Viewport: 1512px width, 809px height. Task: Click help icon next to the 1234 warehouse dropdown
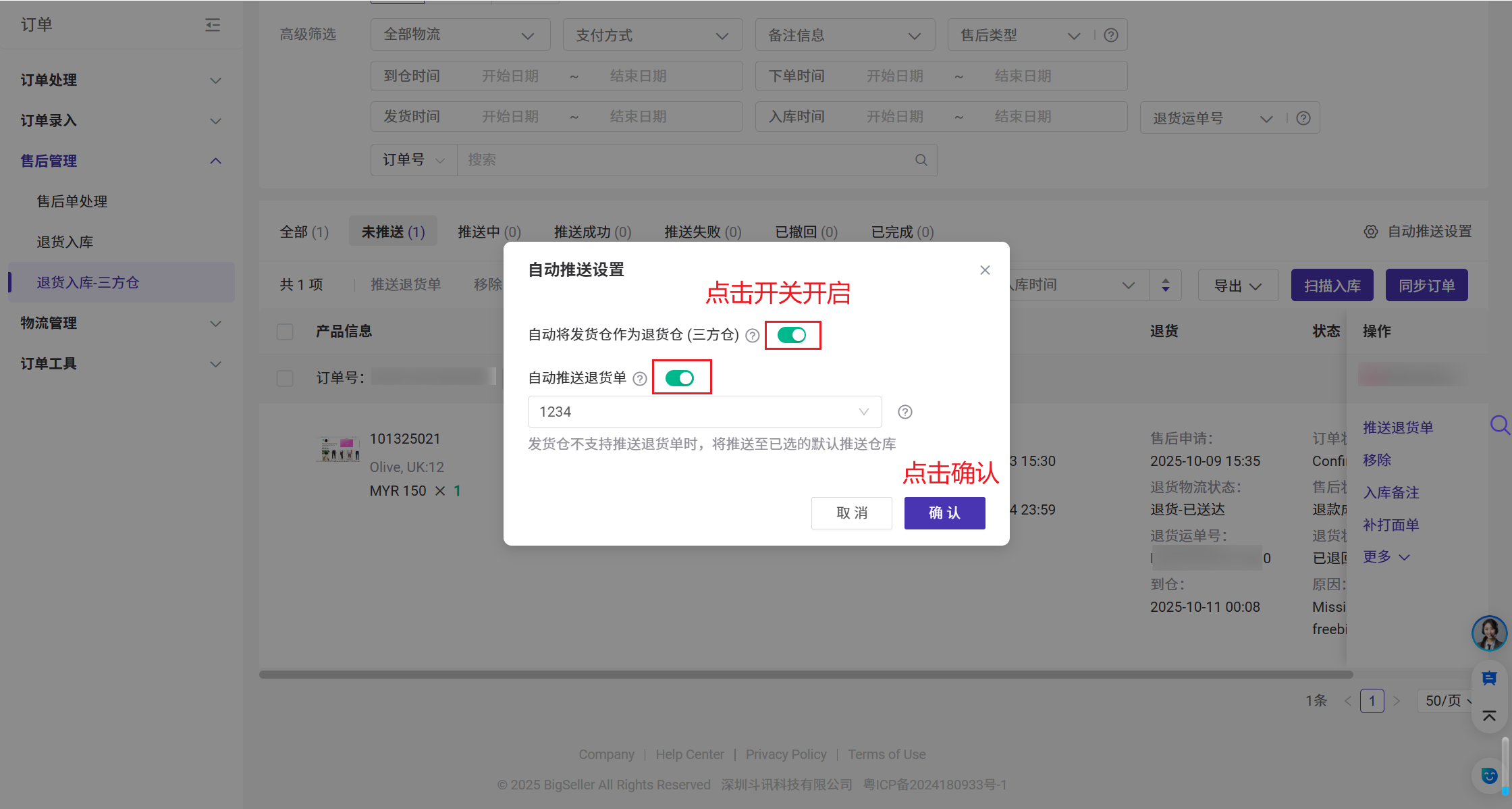(x=905, y=412)
